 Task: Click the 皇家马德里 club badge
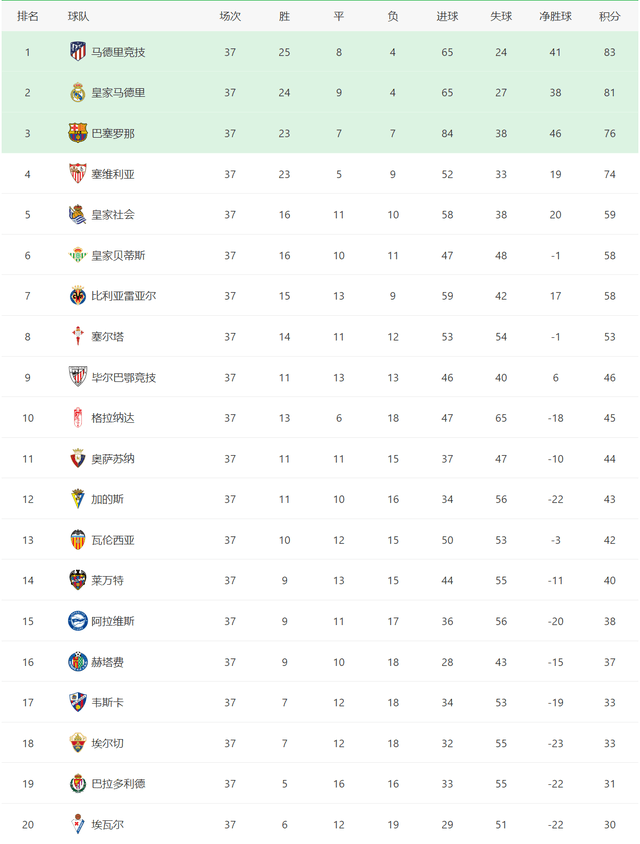(x=78, y=93)
